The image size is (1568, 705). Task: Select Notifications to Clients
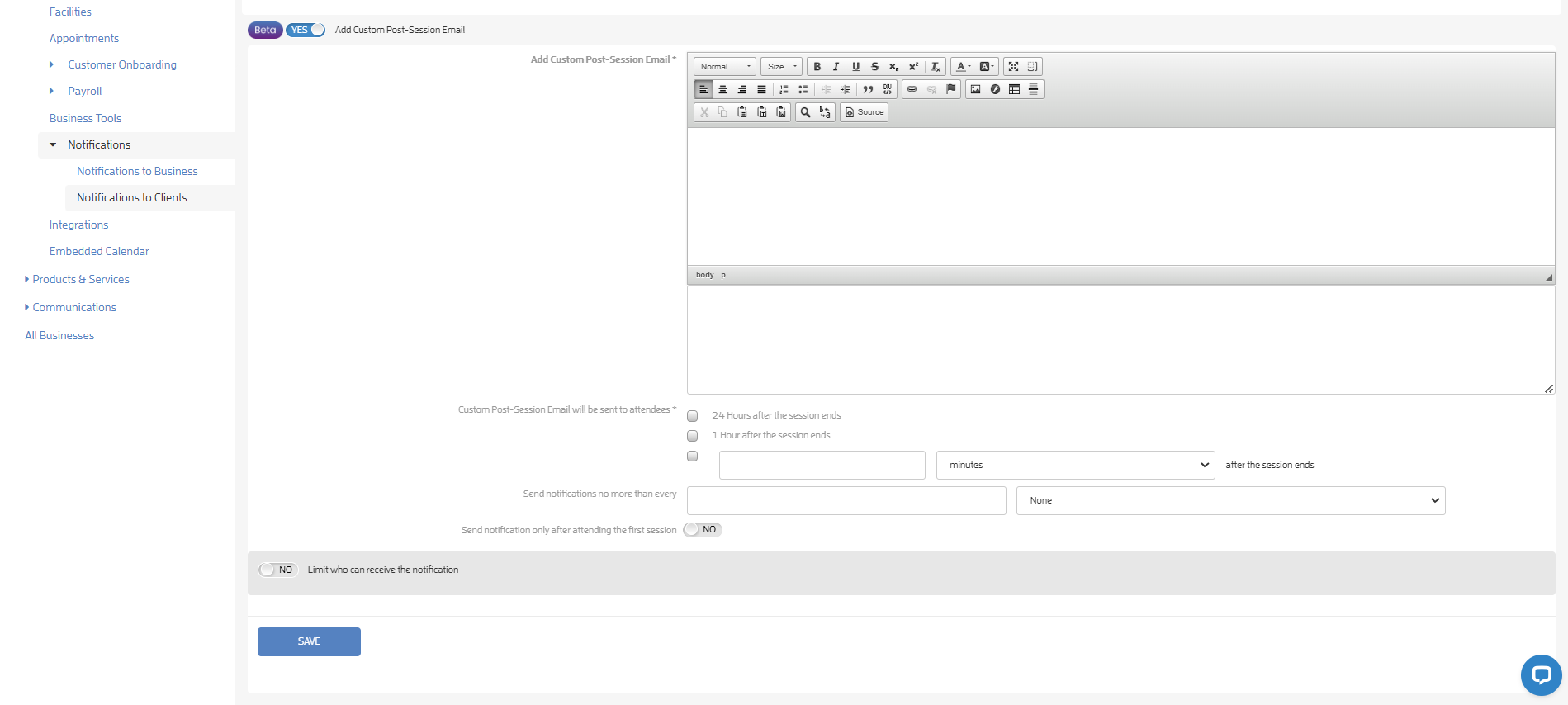(132, 198)
